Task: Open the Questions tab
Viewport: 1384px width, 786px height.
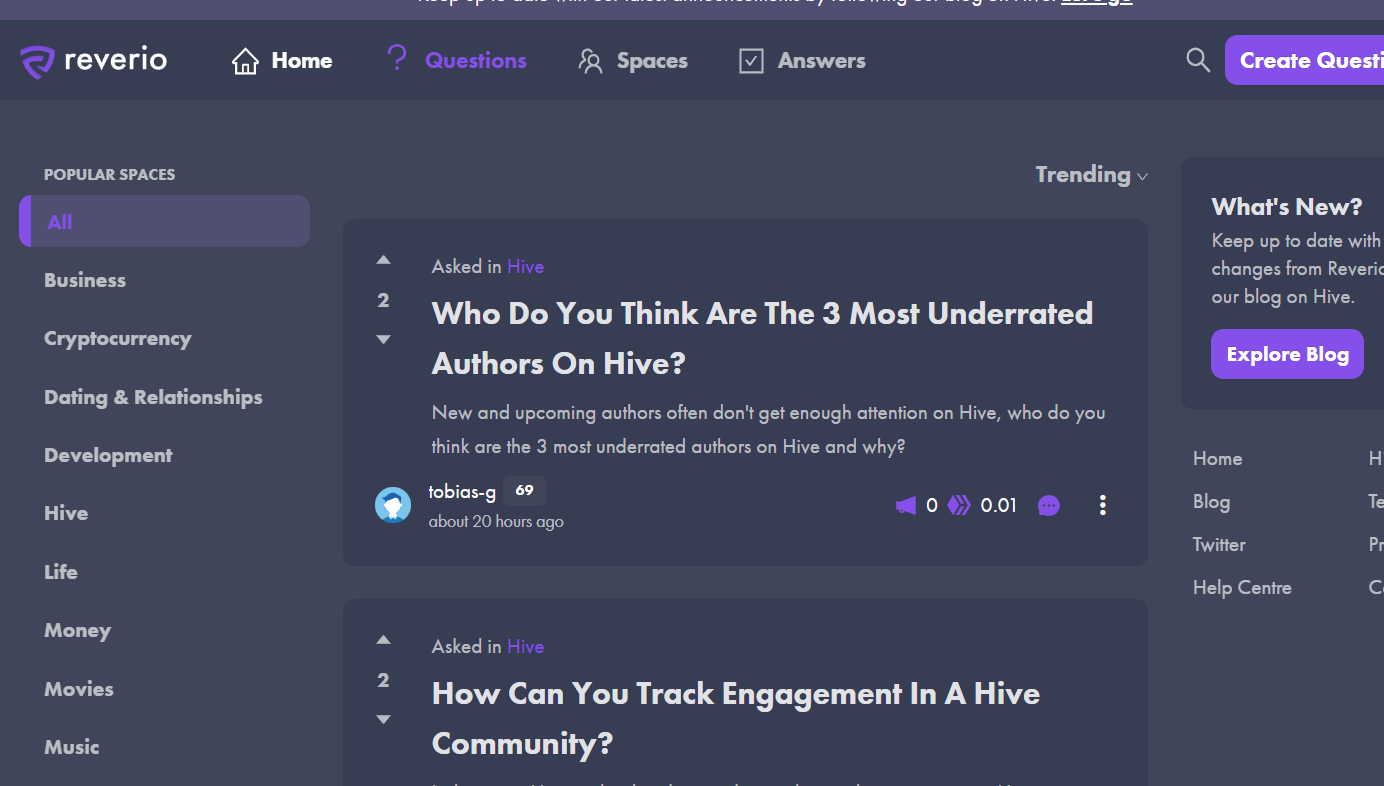Action: 457,60
